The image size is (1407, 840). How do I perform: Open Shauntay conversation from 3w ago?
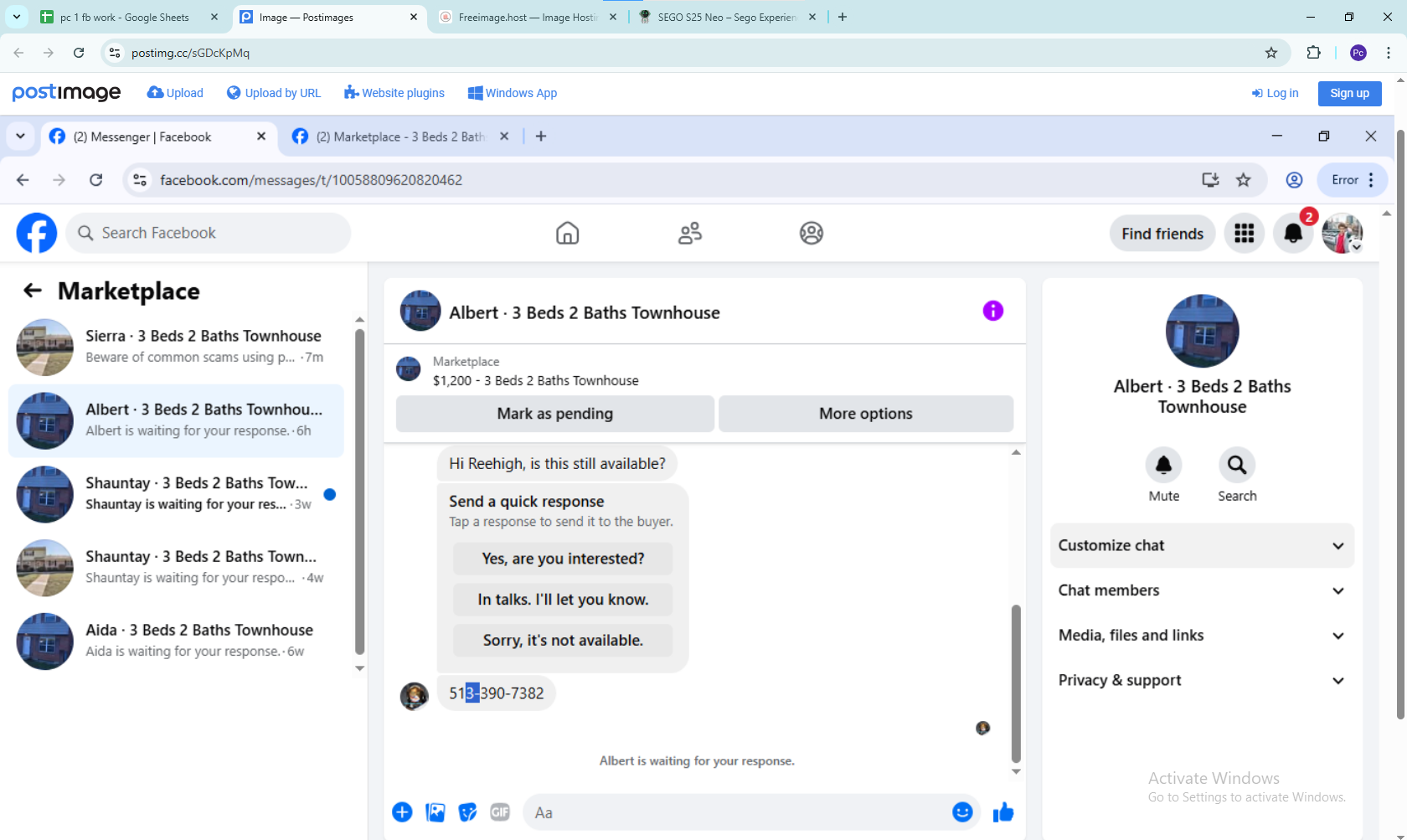pyautogui.click(x=176, y=494)
